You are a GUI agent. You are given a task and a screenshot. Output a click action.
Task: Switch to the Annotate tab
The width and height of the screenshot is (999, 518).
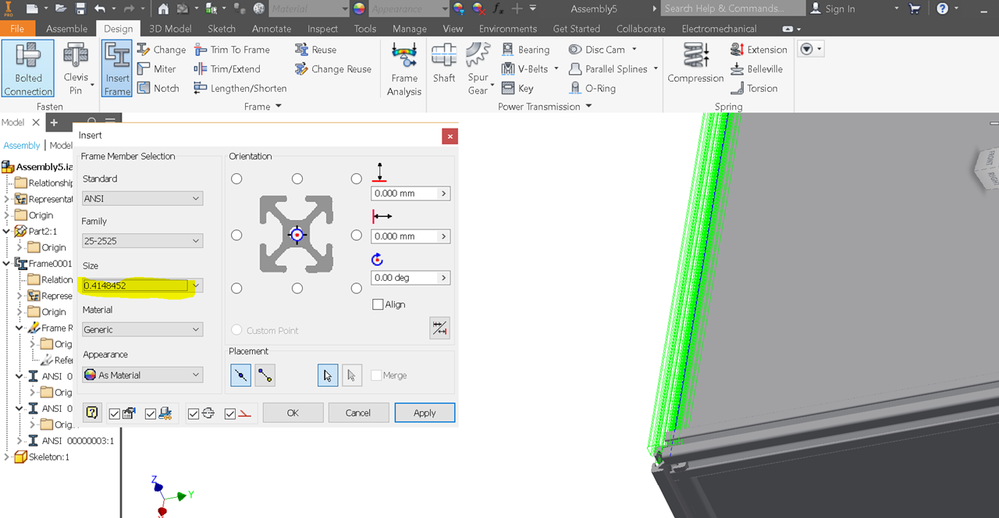271,29
